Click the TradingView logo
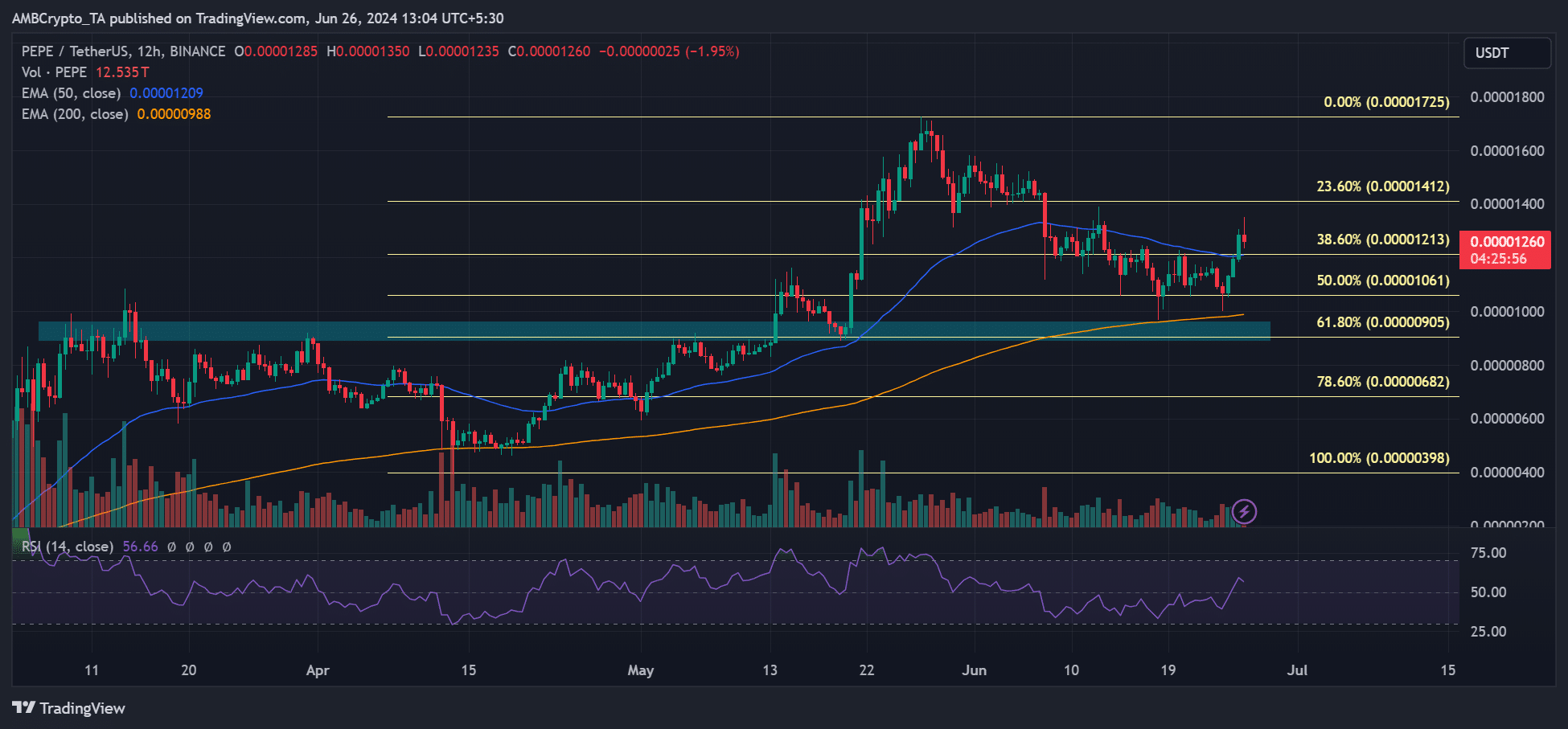The height and width of the screenshot is (729, 1568). point(69,708)
